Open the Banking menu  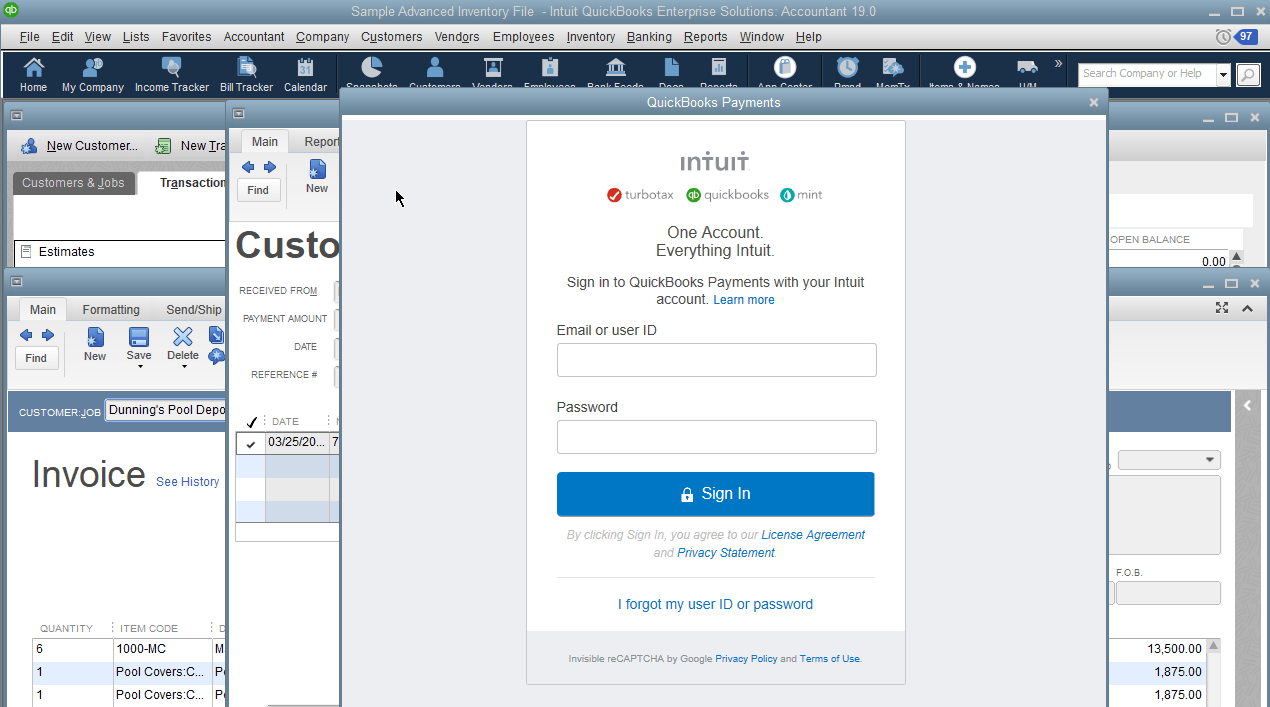[649, 36]
